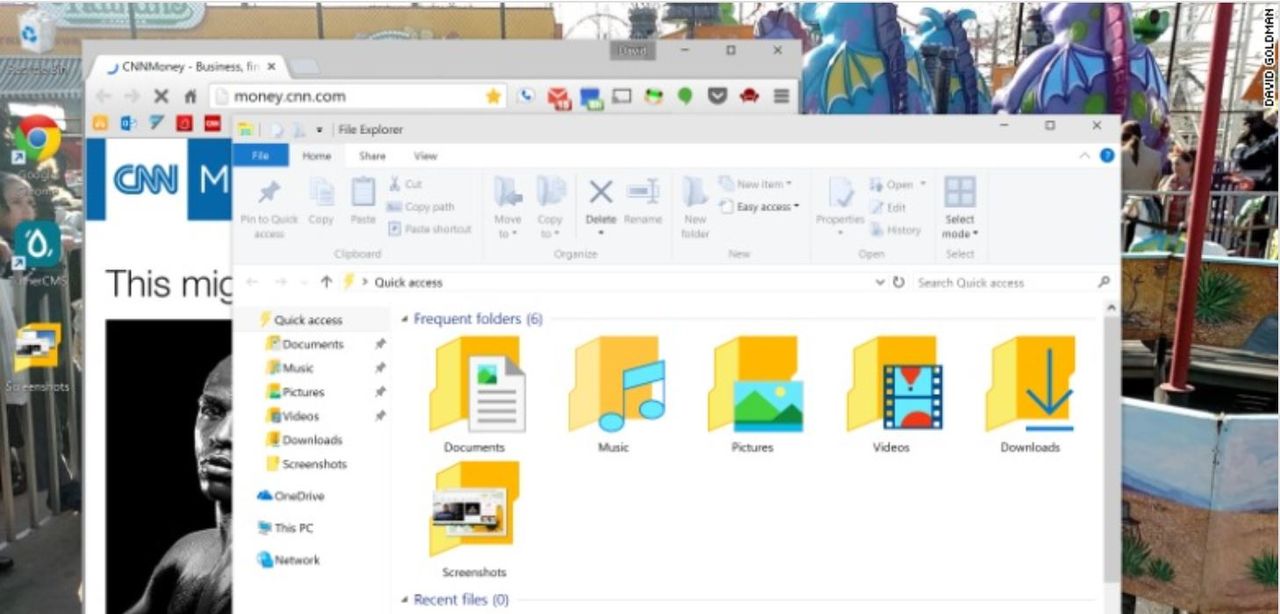Image resolution: width=1280 pixels, height=614 pixels.
Task: Collapse the Frequent folders section
Action: [405, 319]
